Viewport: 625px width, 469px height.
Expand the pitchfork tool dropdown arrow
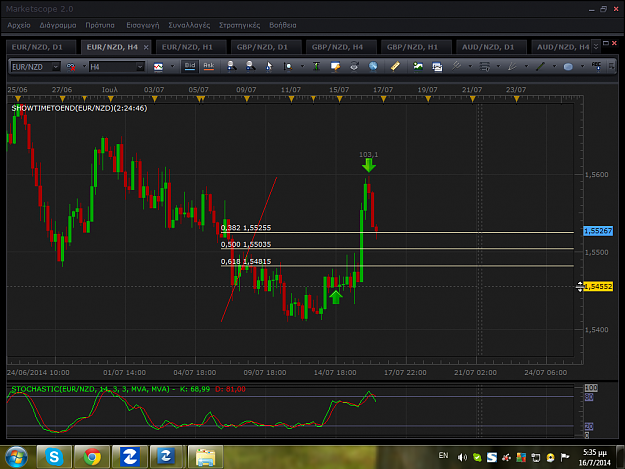tap(470, 66)
